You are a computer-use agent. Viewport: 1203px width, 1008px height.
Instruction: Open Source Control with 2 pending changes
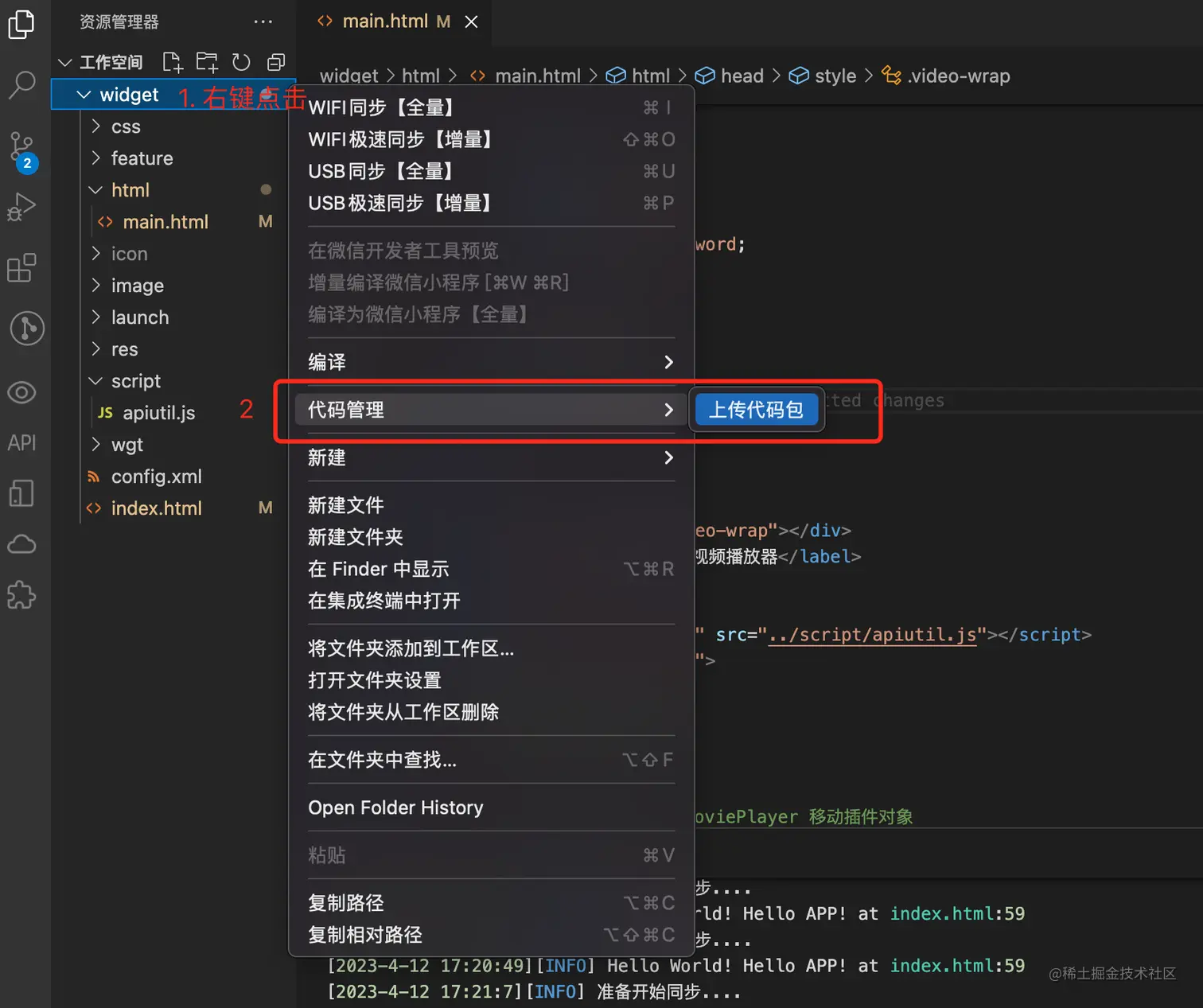click(x=22, y=149)
